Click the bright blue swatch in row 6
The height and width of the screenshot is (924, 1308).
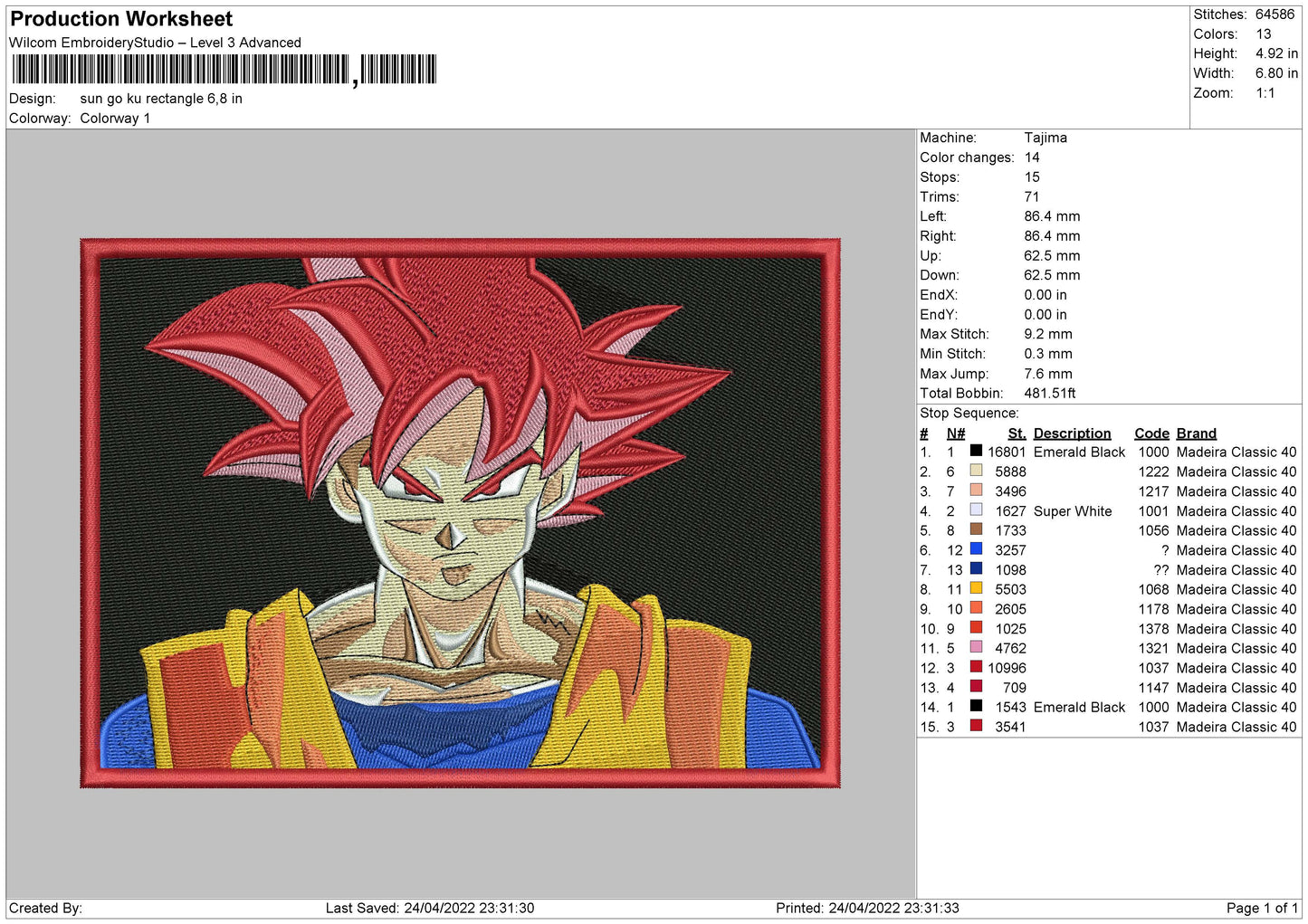tap(976, 548)
